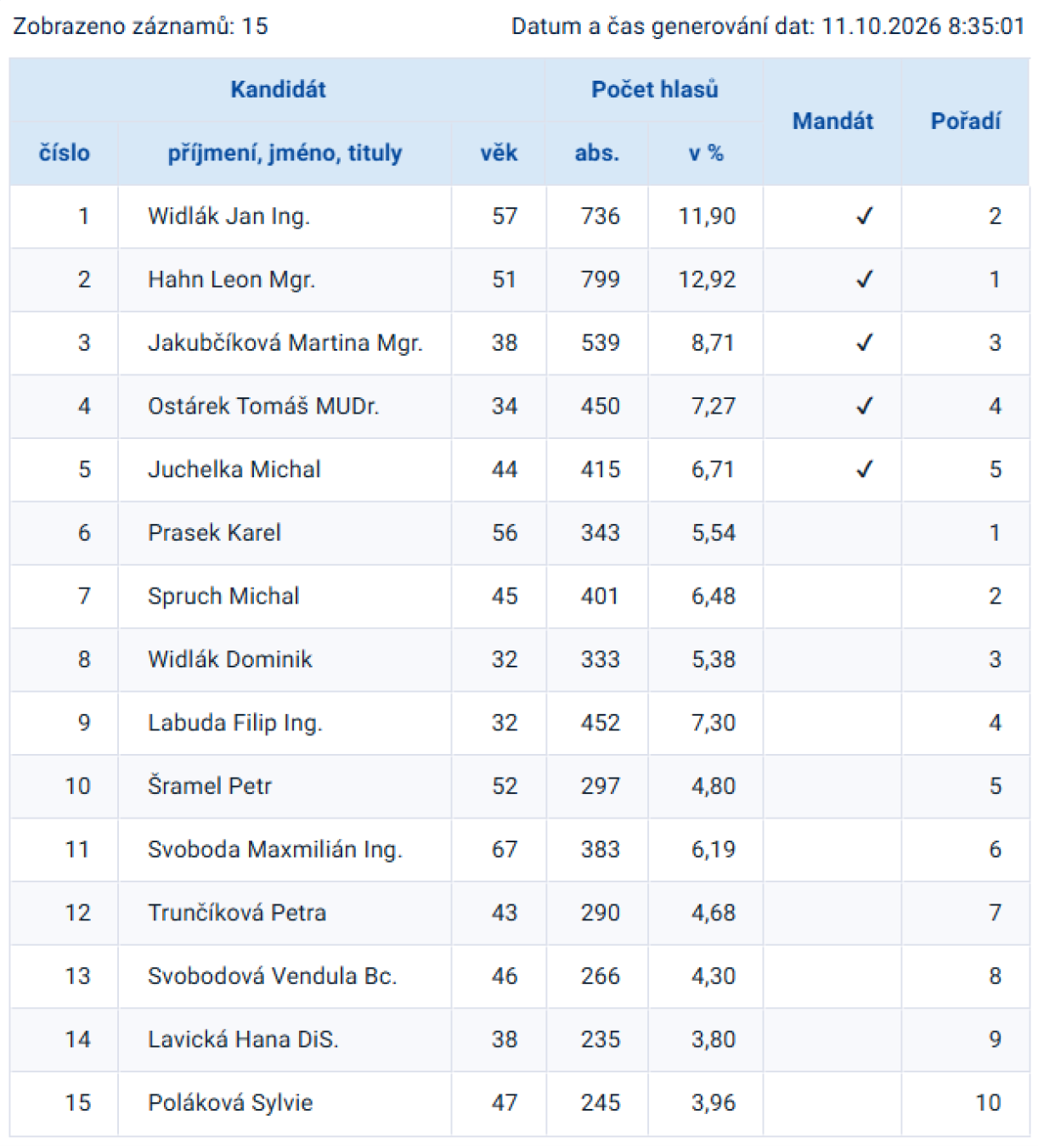Click the mandate check mark for Hahn Leon

864,279
